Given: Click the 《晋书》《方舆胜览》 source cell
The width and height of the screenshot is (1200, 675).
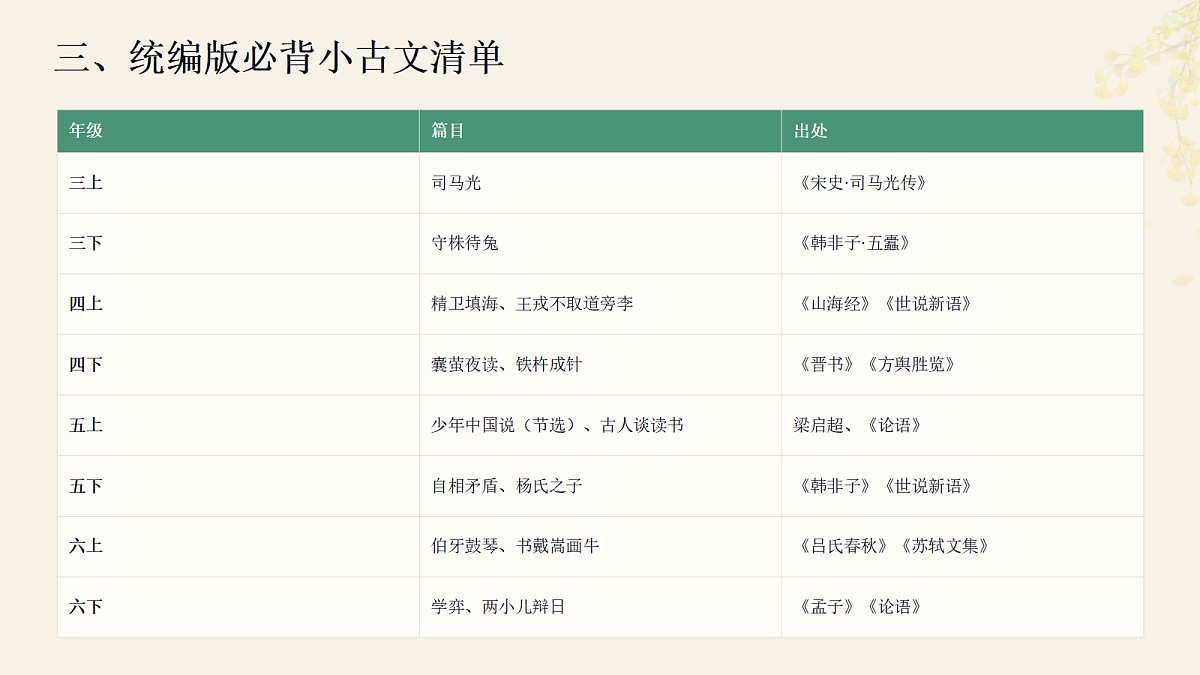Looking at the screenshot, I should pos(962,365).
